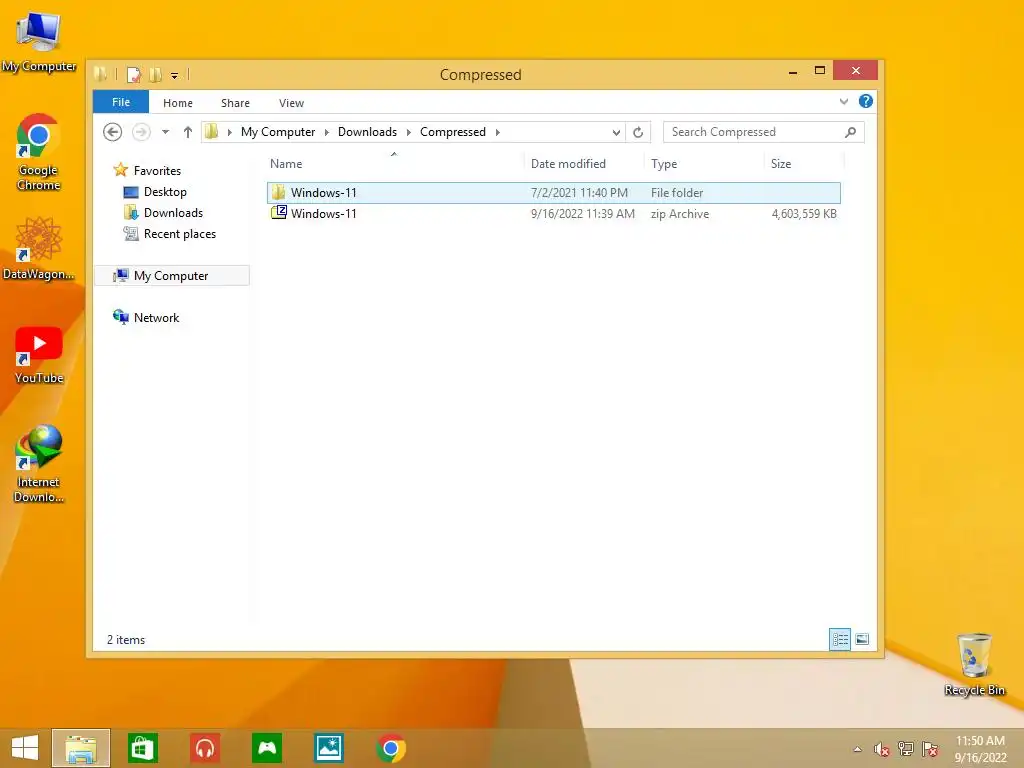
Task: Click the zip archive file icon
Action: (x=279, y=212)
